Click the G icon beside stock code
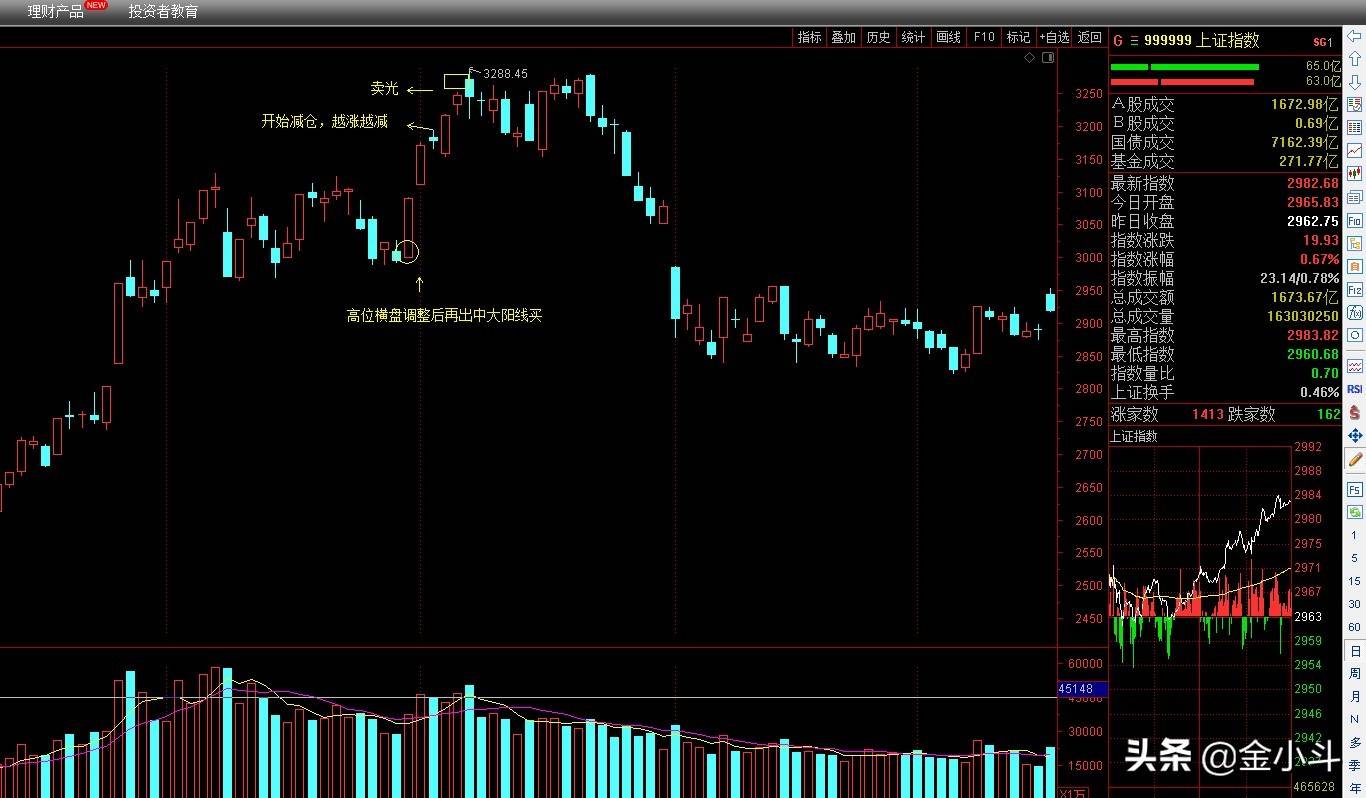 click(1118, 41)
